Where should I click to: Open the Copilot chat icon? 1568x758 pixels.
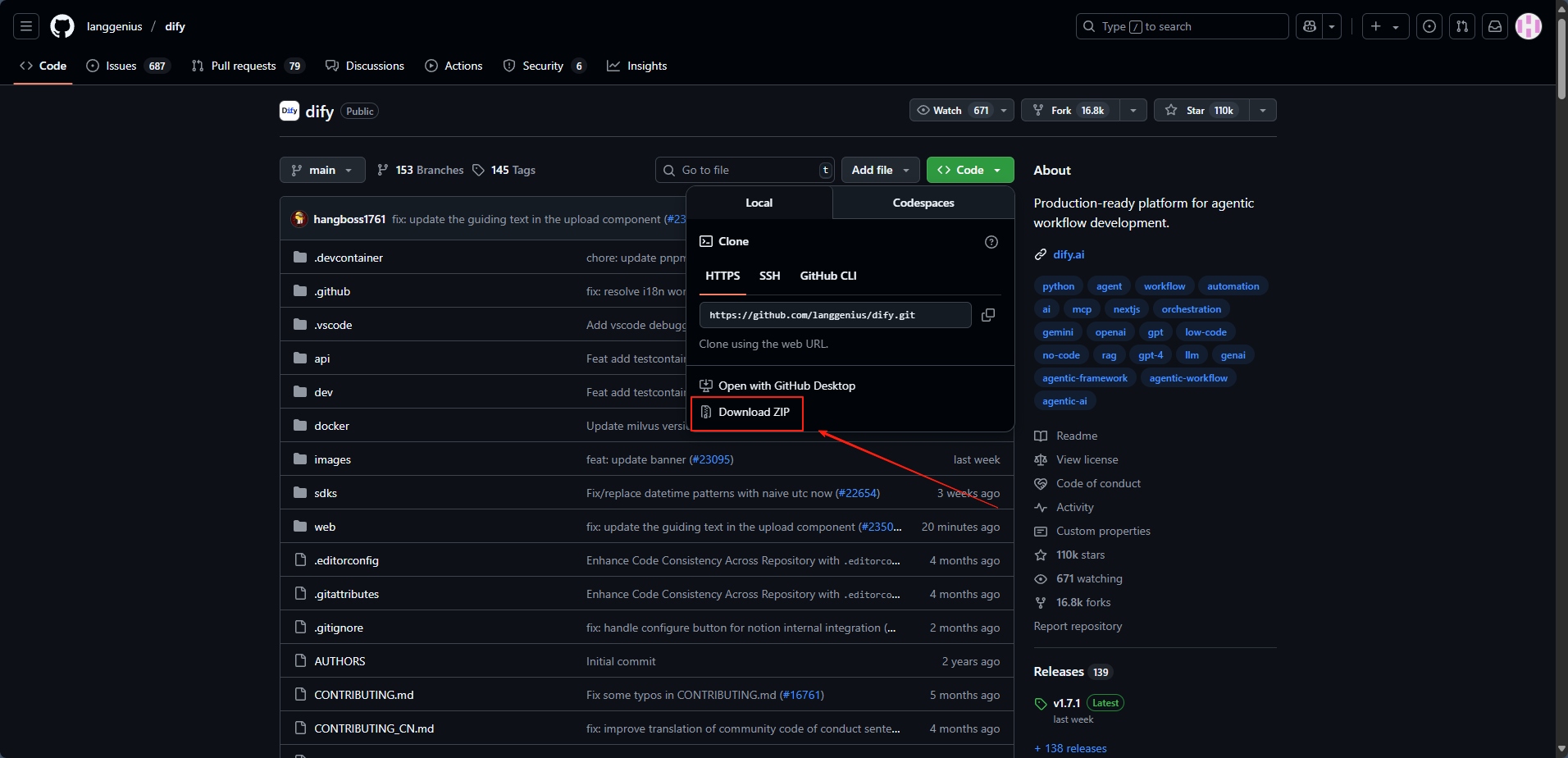pyautogui.click(x=1310, y=26)
